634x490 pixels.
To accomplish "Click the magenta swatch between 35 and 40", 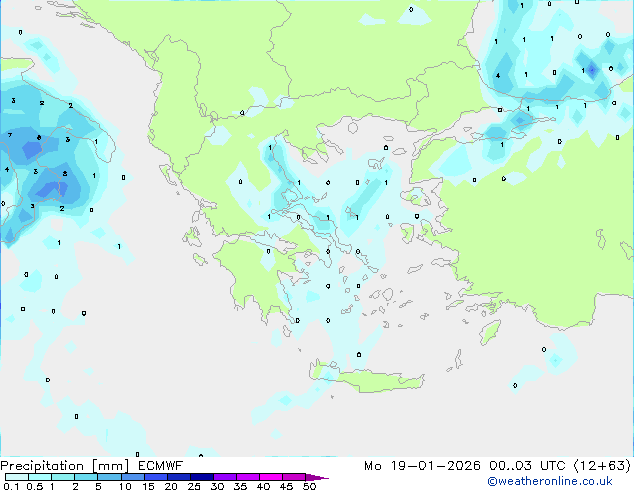I will tap(248, 477).
